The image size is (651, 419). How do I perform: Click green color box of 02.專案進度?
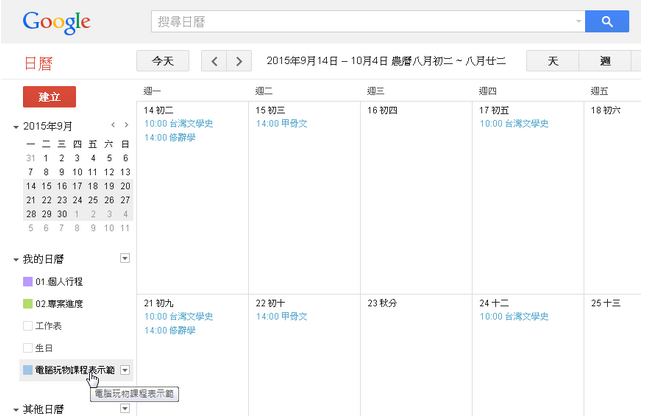28,304
